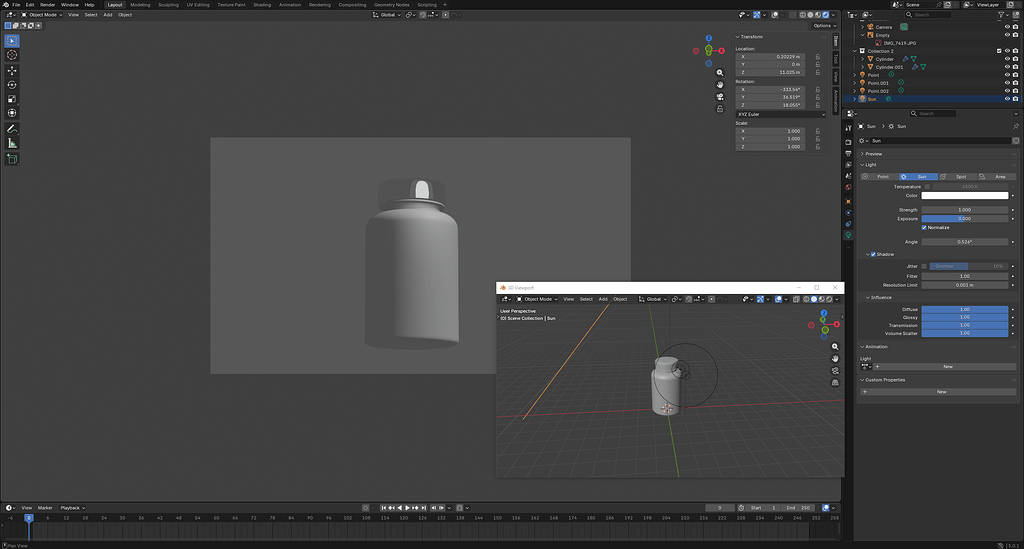Collapse the Collection 2 tree

[x=855, y=51]
